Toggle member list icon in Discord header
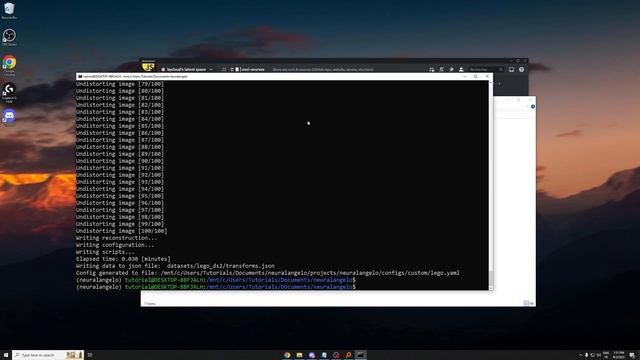640x360 pixels. coord(461,69)
